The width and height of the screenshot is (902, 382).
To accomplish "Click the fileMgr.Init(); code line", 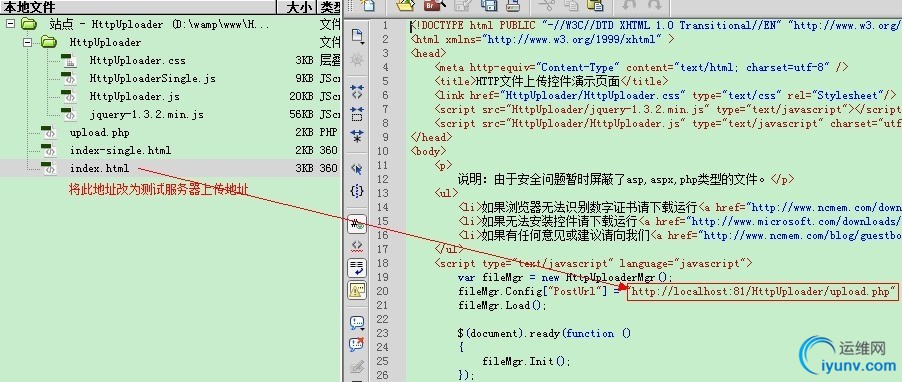I will [526, 361].
